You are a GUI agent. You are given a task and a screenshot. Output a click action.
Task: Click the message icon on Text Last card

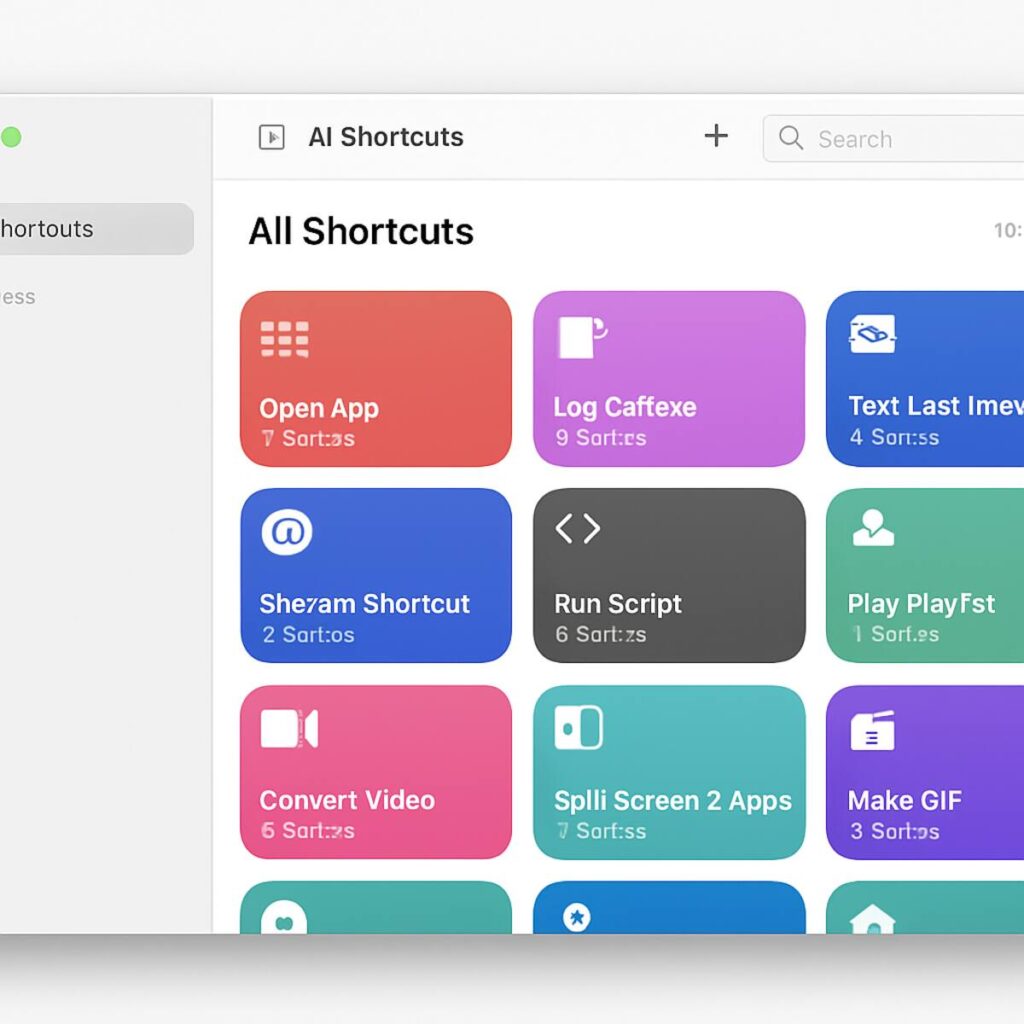(x=872, y=334)
